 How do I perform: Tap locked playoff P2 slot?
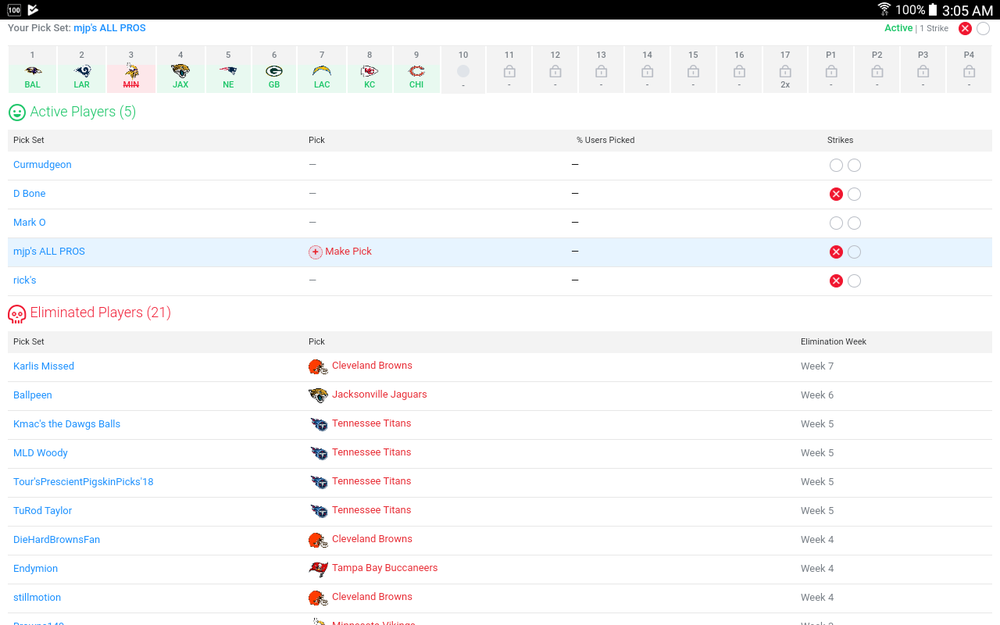877,70
